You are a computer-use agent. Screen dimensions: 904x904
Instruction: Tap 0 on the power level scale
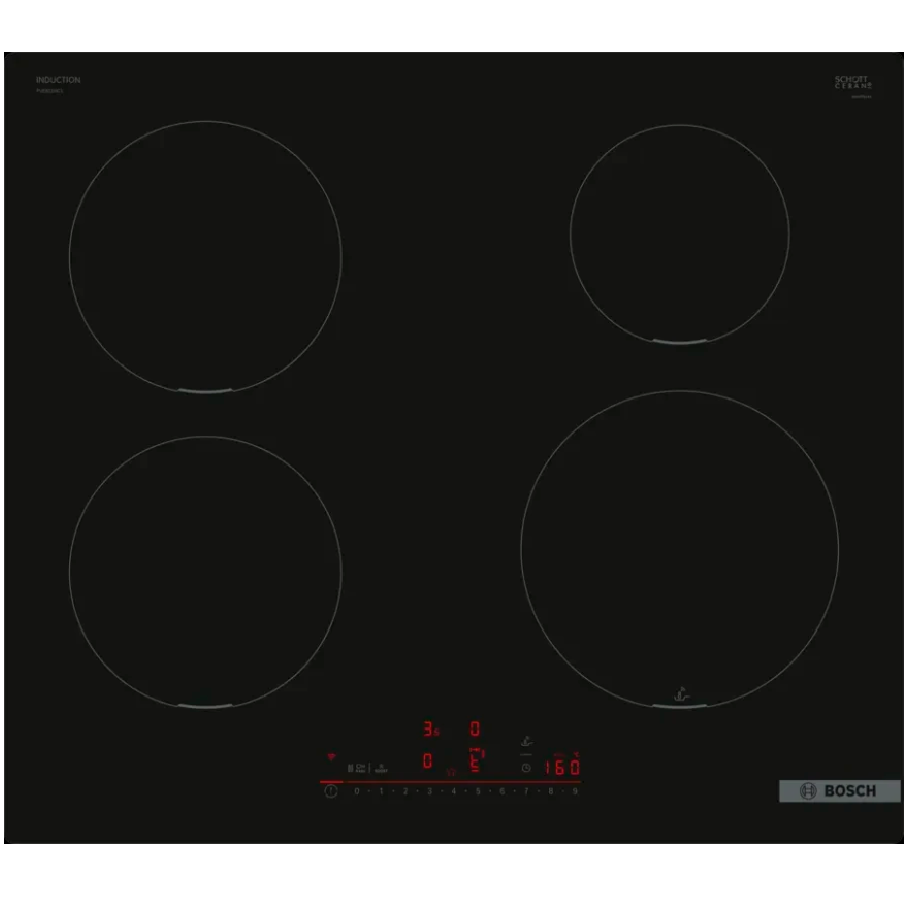coord(357,791)
